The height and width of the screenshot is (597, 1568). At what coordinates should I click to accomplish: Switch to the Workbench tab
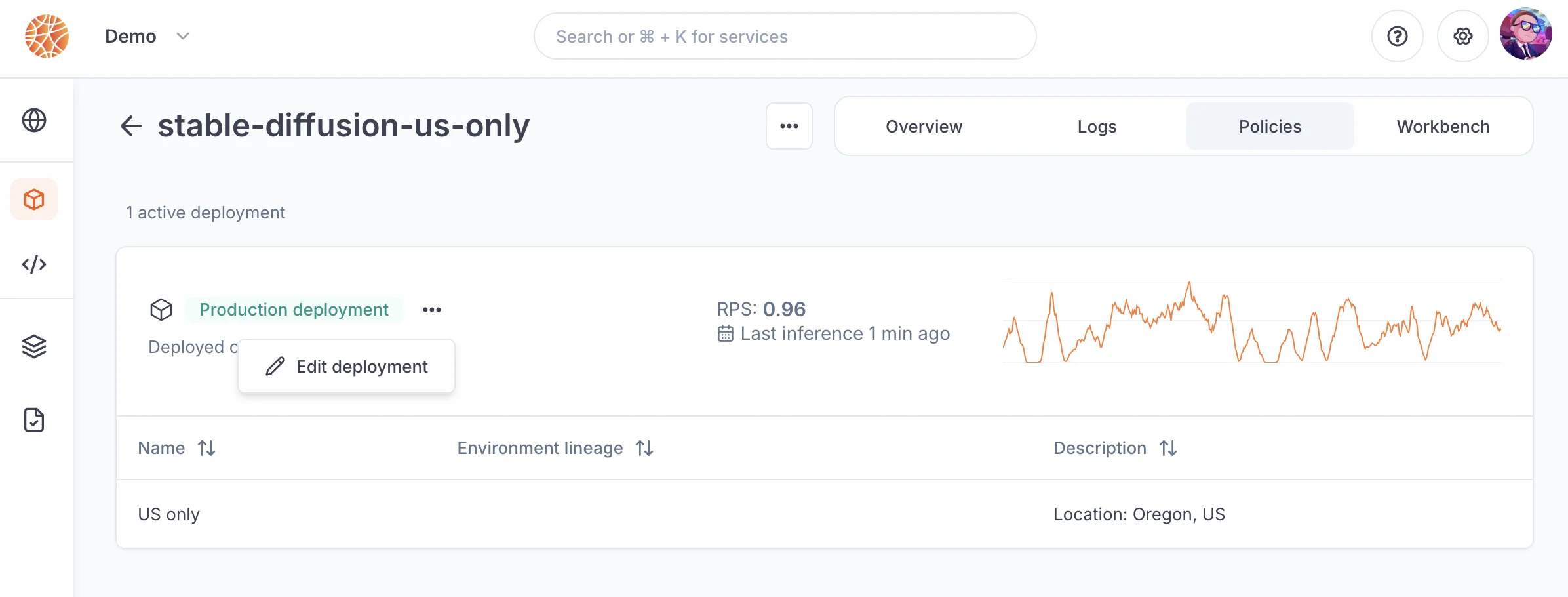coord(1443,126)
